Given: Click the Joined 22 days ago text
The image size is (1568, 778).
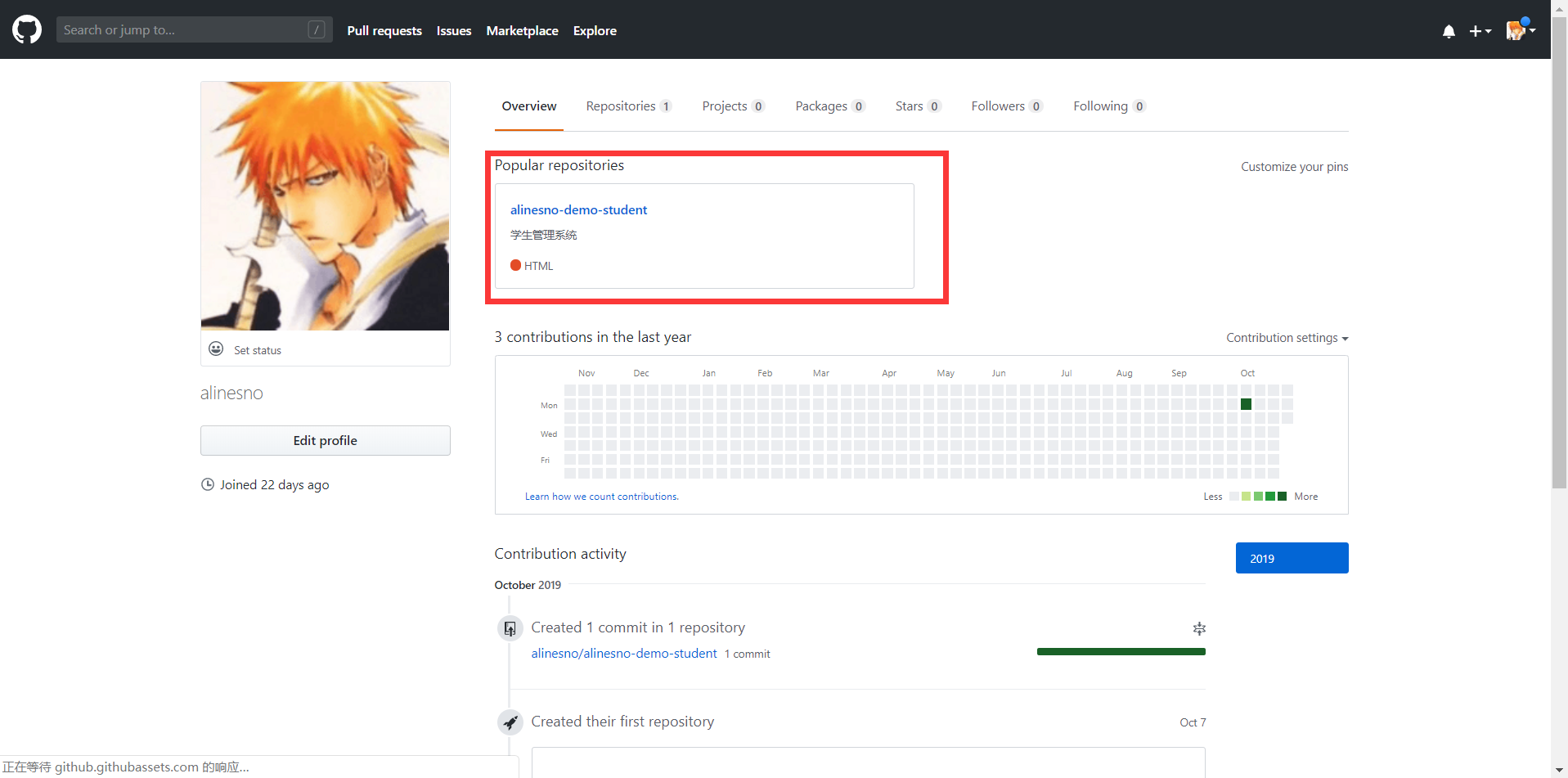Looking at the screenshot, I should tap(274, 484).
